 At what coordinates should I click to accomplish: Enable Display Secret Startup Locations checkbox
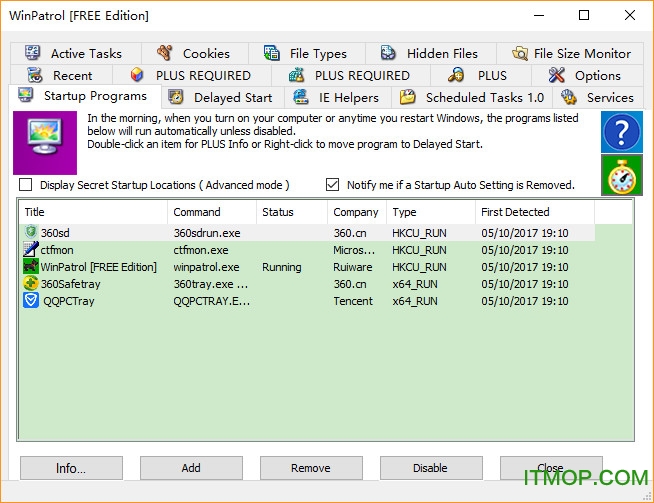[25, 184]
